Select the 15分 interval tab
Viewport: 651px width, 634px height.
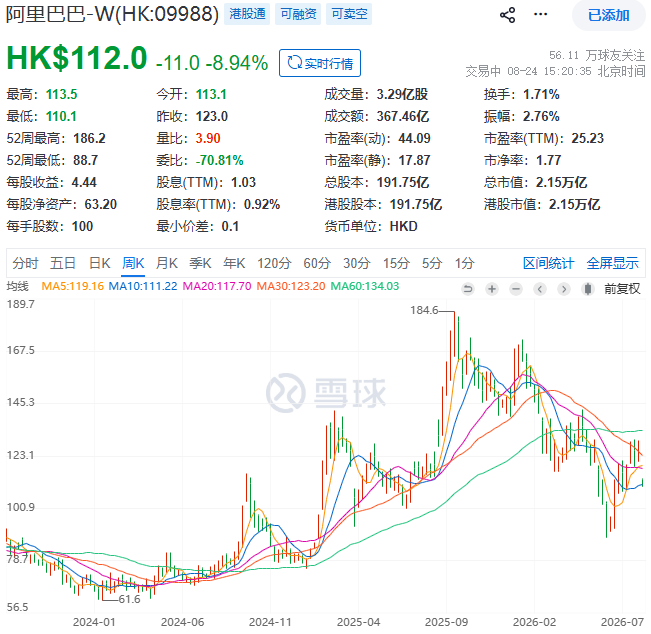tap(396, 263)
